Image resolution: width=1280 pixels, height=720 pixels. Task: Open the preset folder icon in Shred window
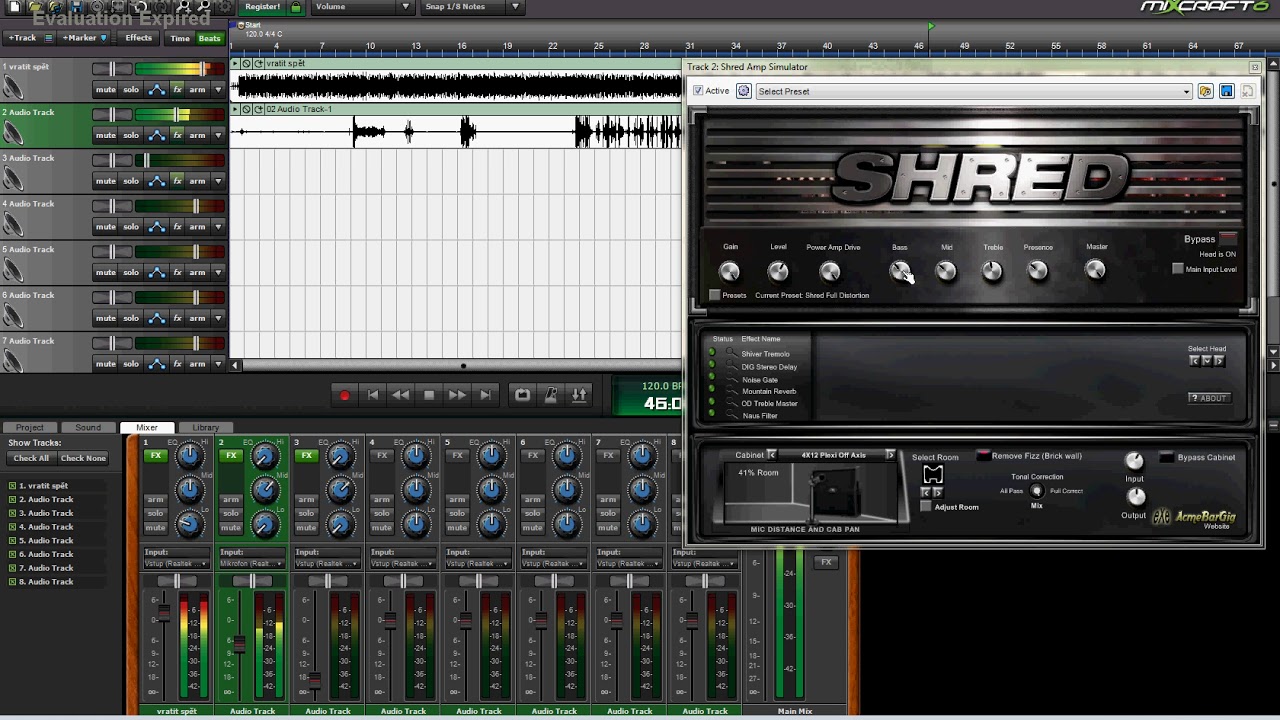[1205, 91]
